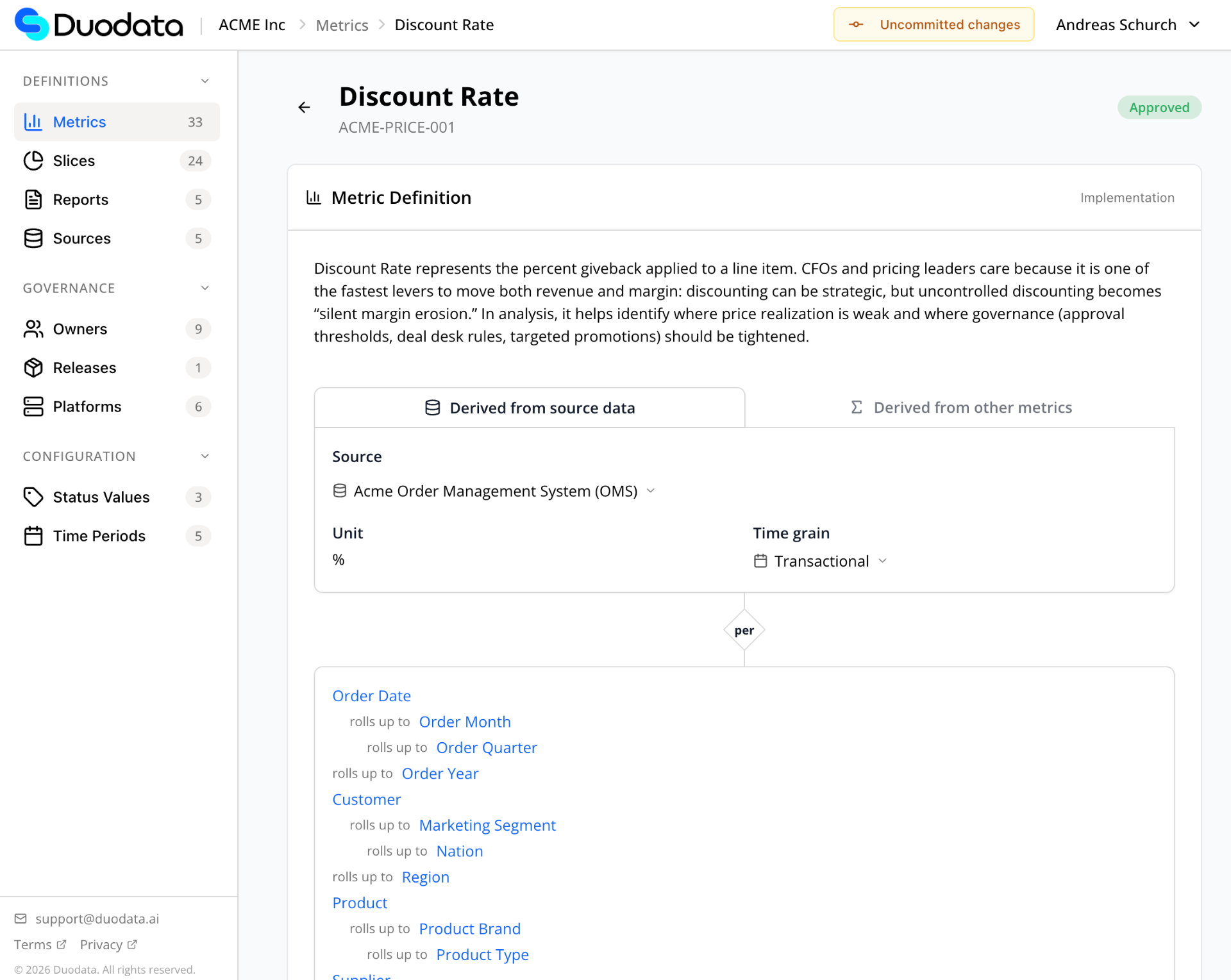The image size is (1231, 980).
Task: Open the Order Quarter link
Action: point(486,747)
